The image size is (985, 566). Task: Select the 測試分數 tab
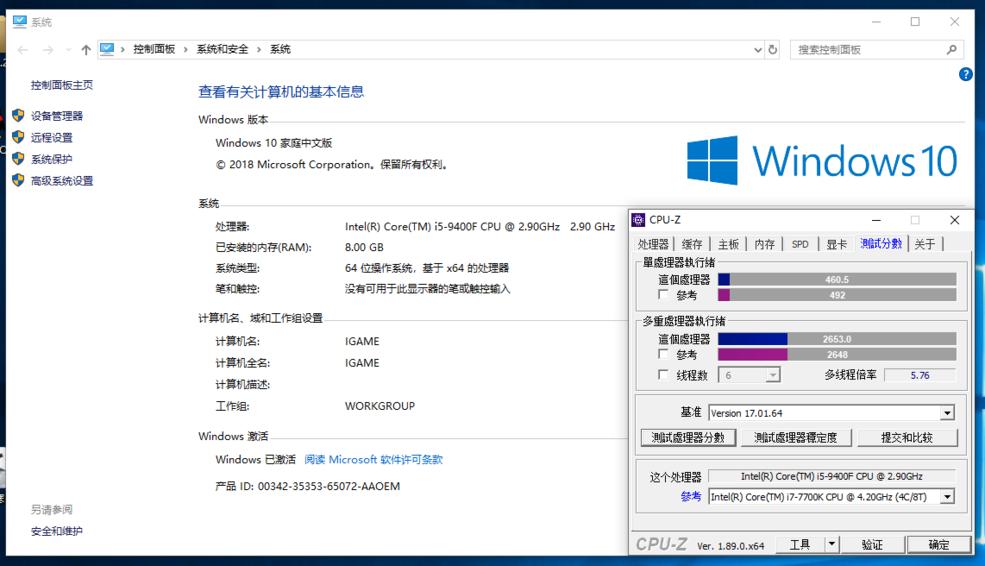pos(881,244)
